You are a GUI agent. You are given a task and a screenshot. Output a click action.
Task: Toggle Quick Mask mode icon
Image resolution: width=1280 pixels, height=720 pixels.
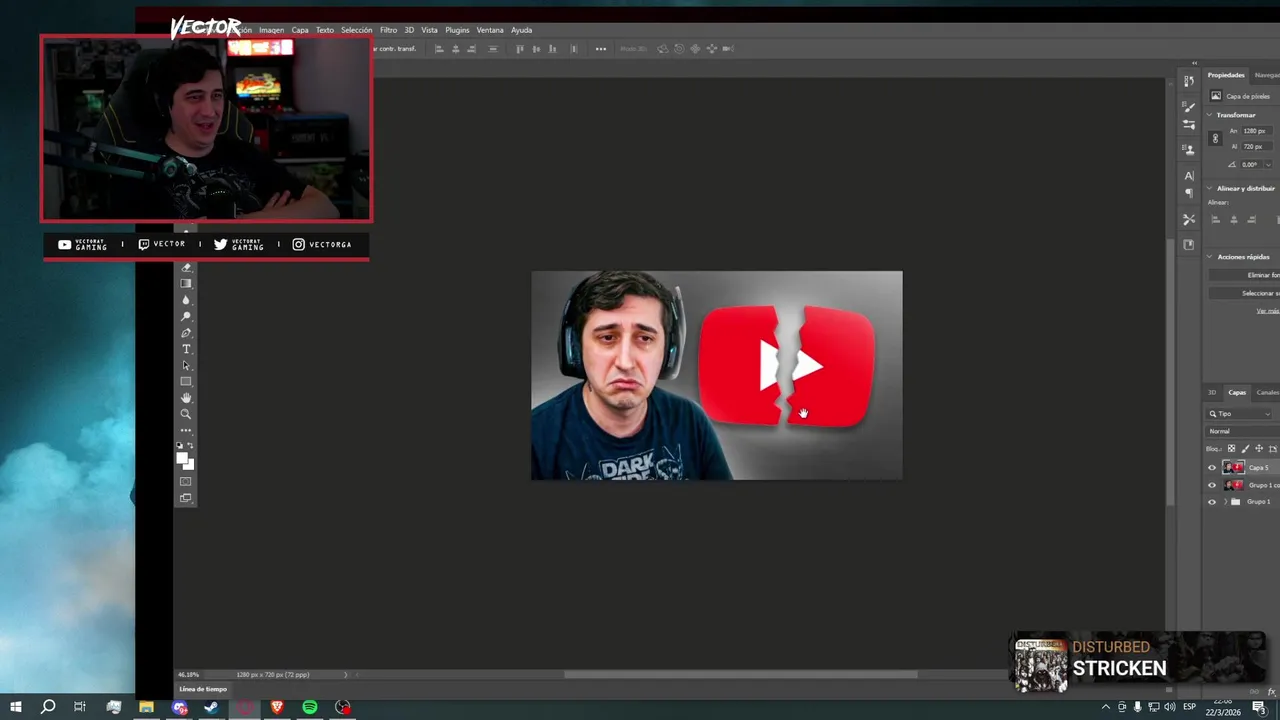pos(186,481)
